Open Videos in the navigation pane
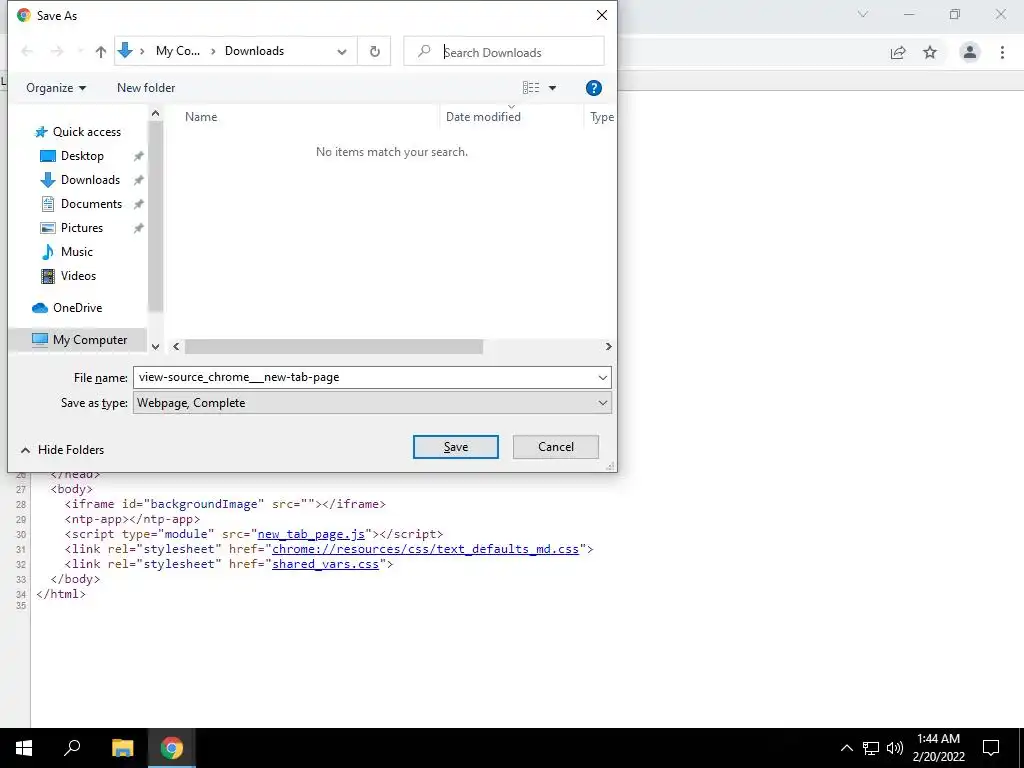 [x=78, y=276]
